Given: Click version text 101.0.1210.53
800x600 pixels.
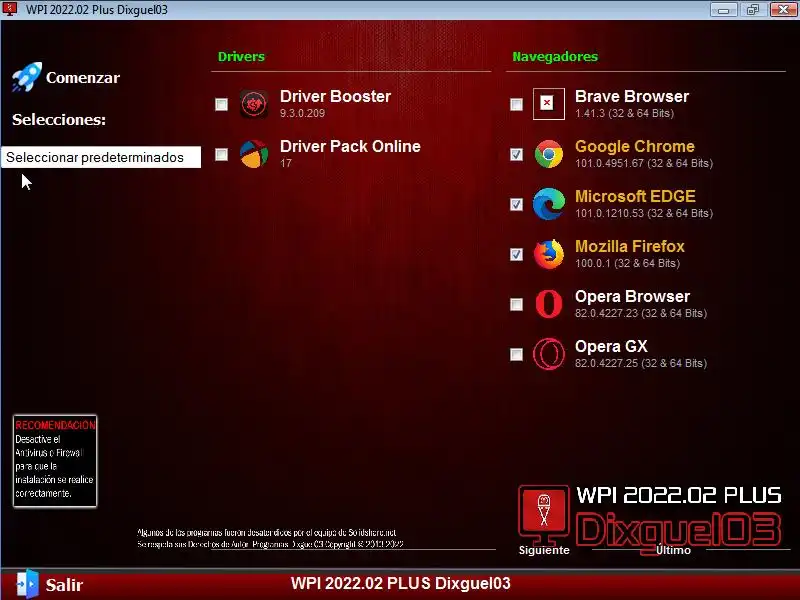Looking at the screenshot, I should click(x=609, y=213).
